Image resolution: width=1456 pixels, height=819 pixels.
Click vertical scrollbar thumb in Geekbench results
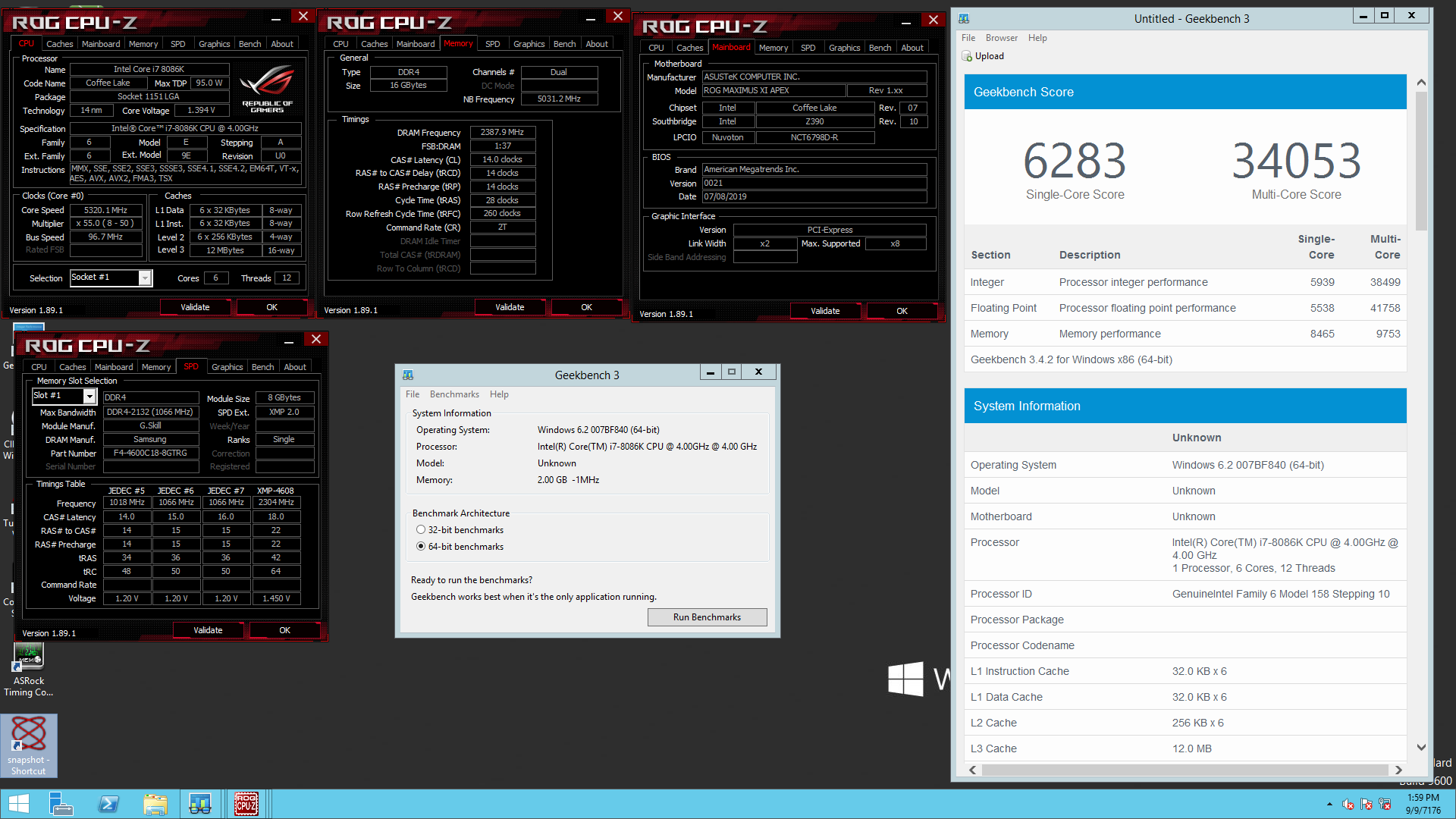tap(1421, 161)
